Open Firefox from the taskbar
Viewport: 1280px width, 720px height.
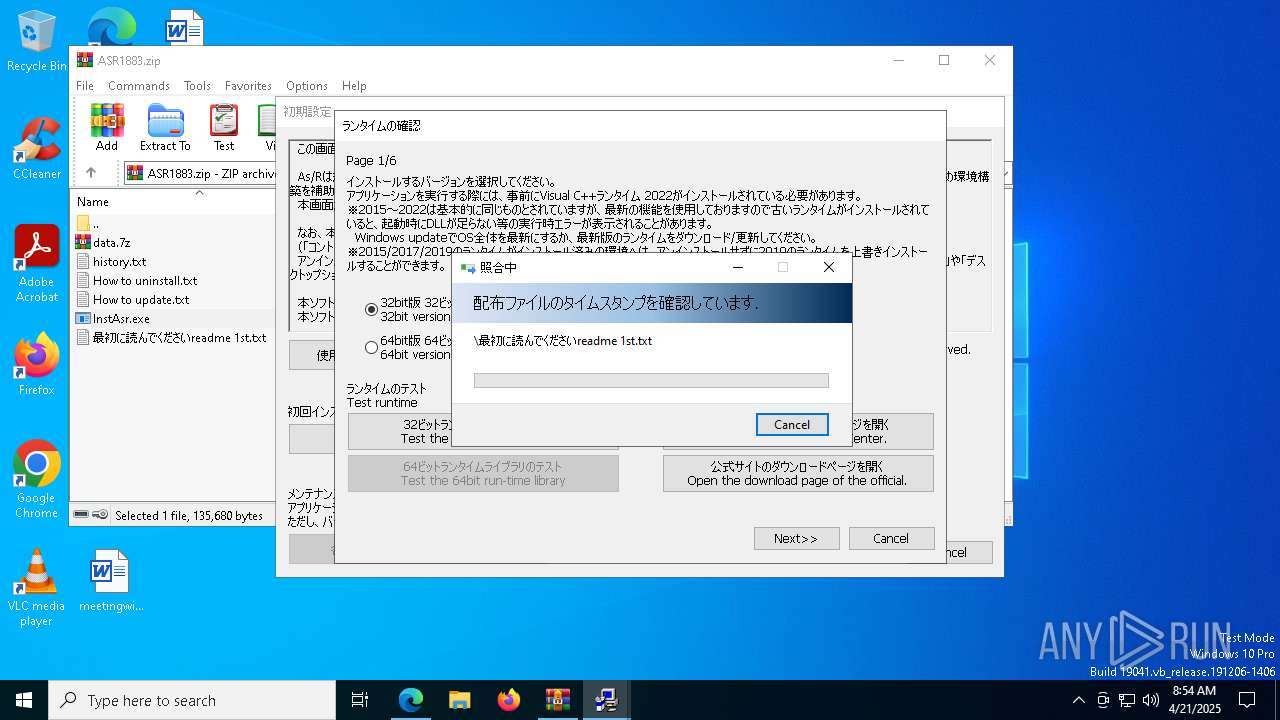tap(508, 700)
